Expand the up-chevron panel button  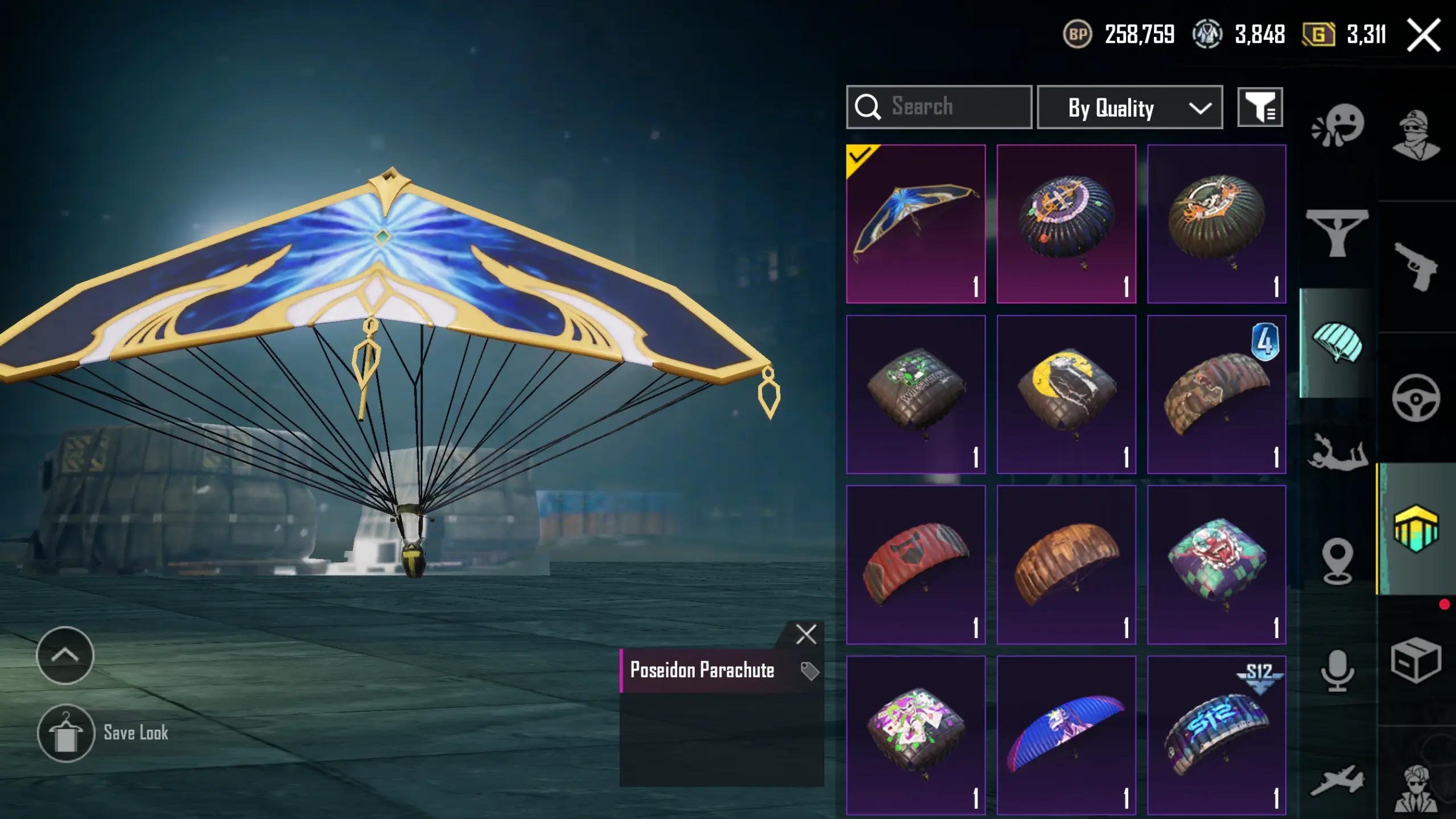[65, 655]
